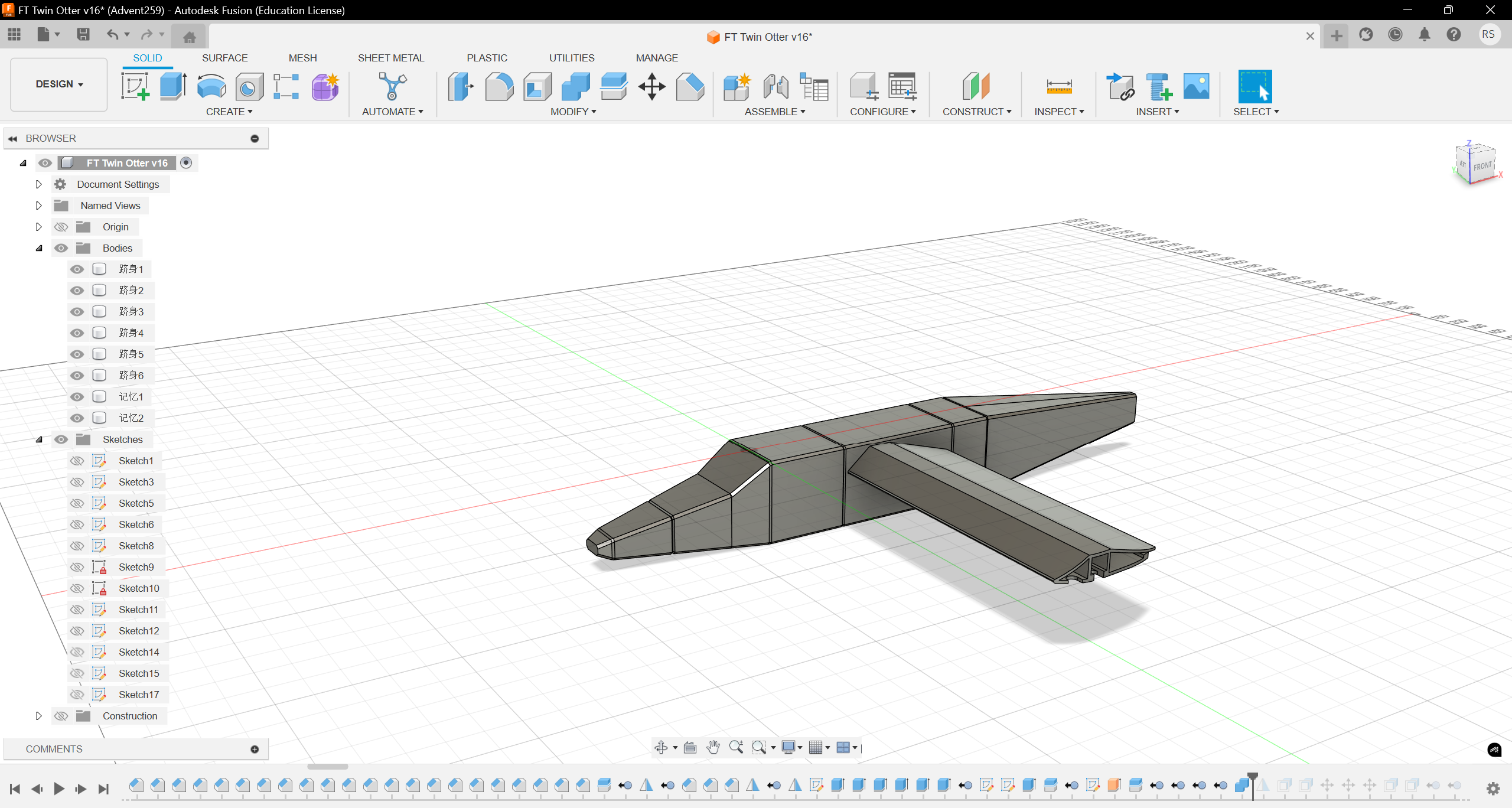Screen dimensions: 1512x808
Task: Select the Press Pull tool
Action: coord(461,87)
